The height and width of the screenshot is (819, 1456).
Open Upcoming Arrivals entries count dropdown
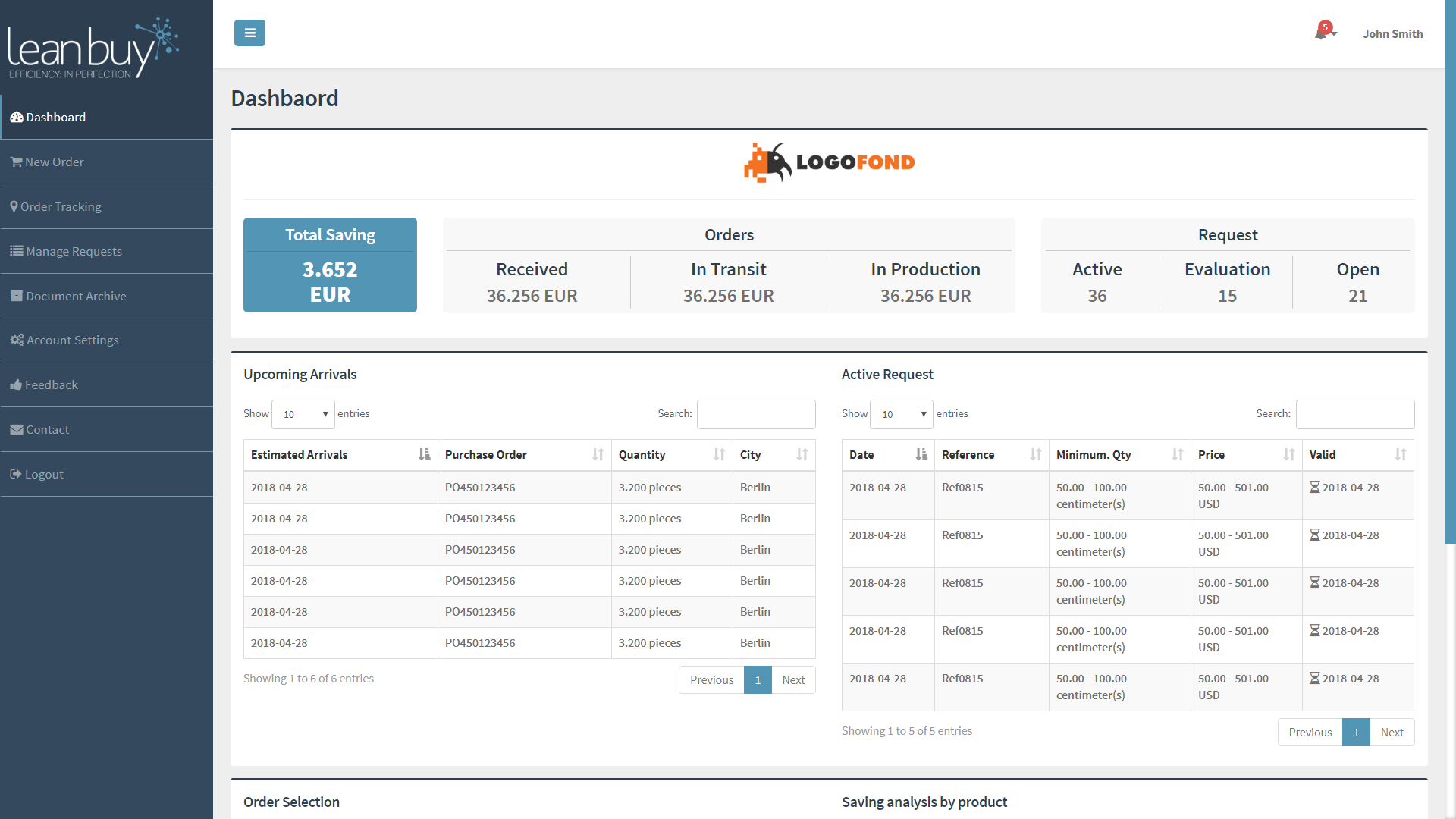(303, 414)
